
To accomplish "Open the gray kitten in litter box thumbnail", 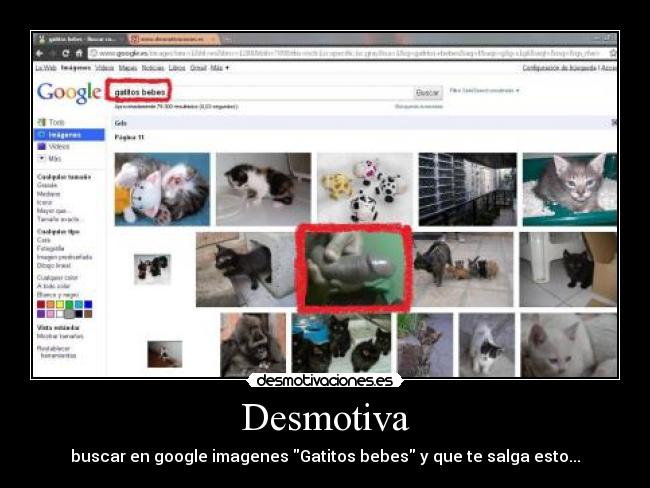I will (x=570, y=189).
